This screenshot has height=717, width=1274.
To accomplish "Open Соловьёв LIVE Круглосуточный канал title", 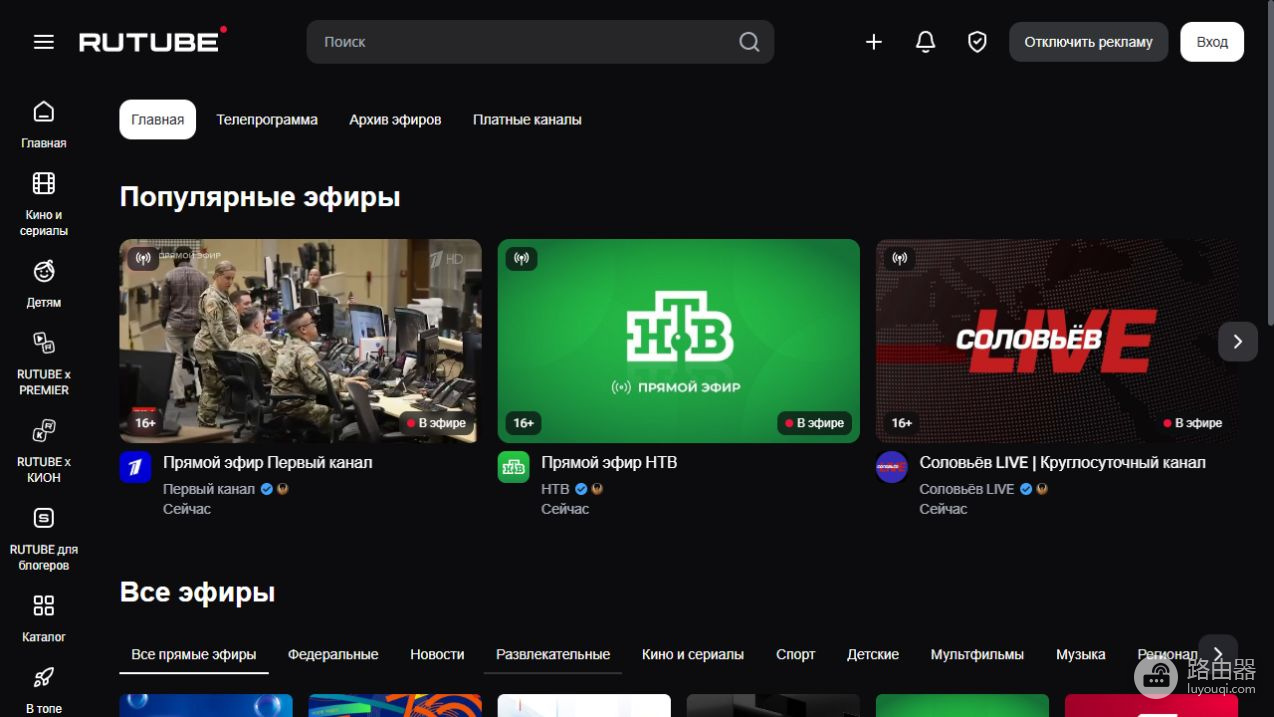I will pyautogui.click(x=1063, y=462).
